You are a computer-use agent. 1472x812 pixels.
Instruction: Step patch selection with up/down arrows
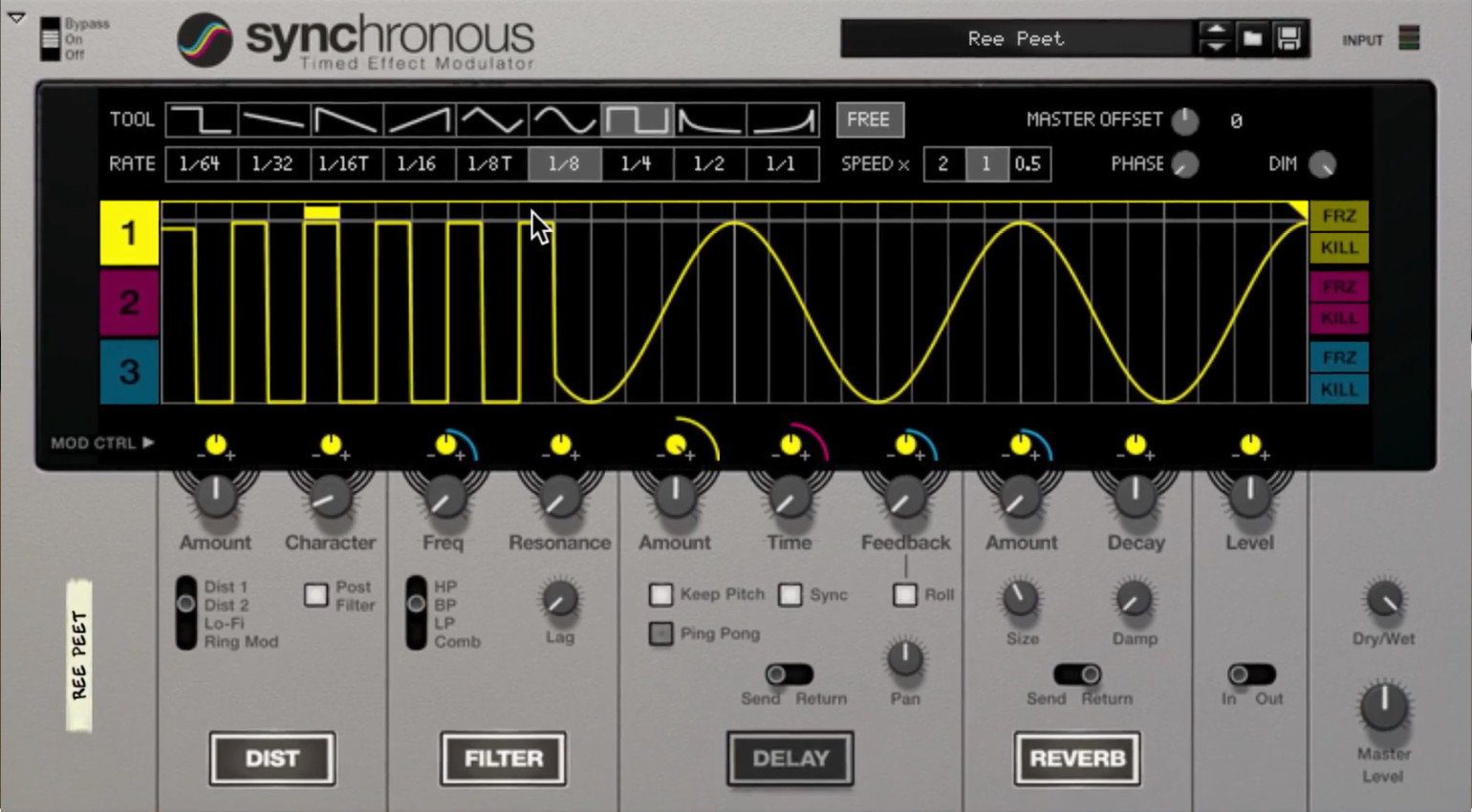(1215, 39)
